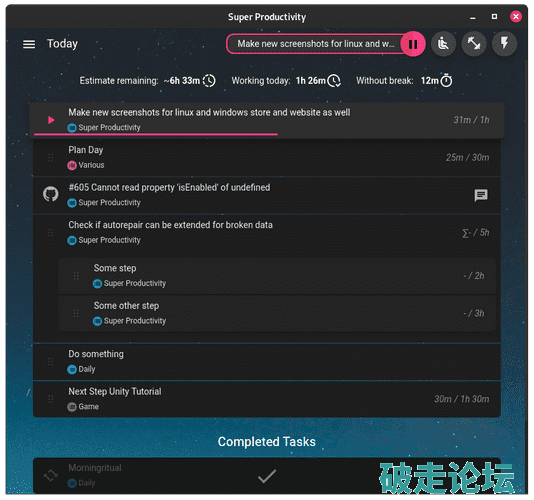Screen dimensions: 534x500
Task: Select the Plan Day task
Action: (267, 157)
